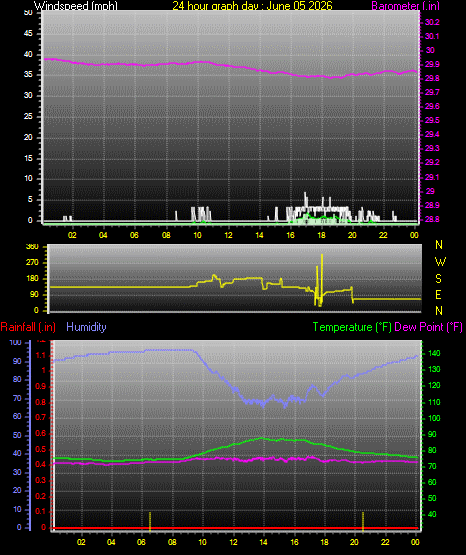Click the 140 temperature scale value
The image size is (466, 555).
click(x=434, y=353)
